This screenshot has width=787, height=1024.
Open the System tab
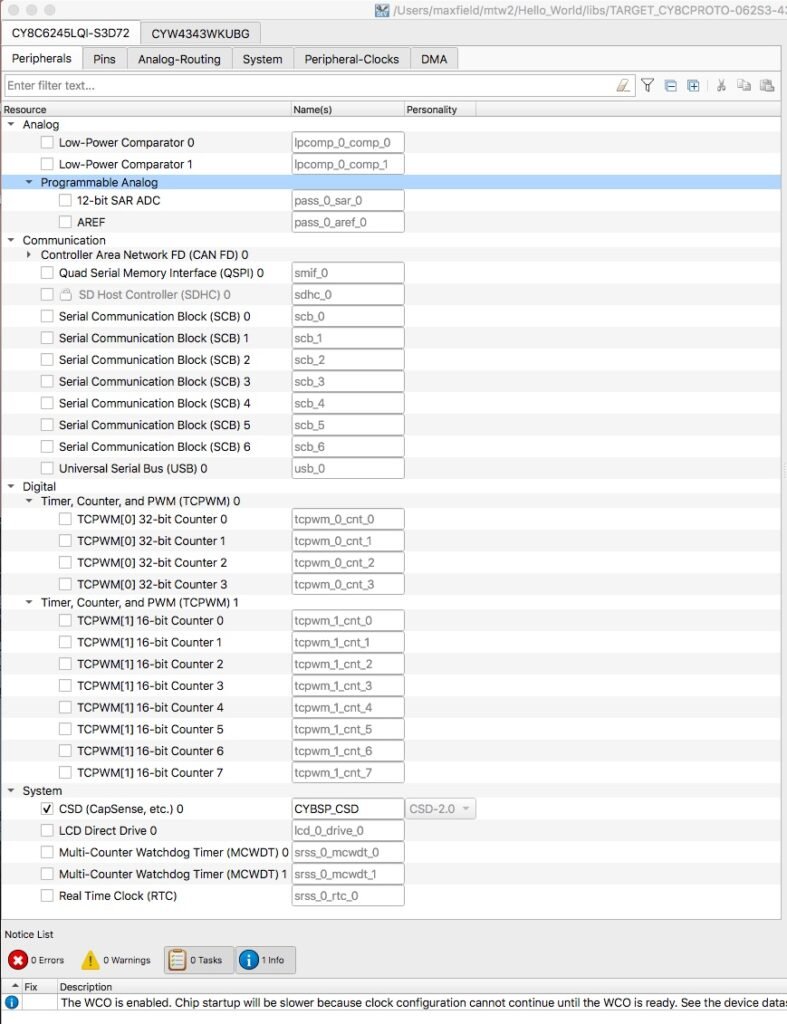(x=263, y=59)
